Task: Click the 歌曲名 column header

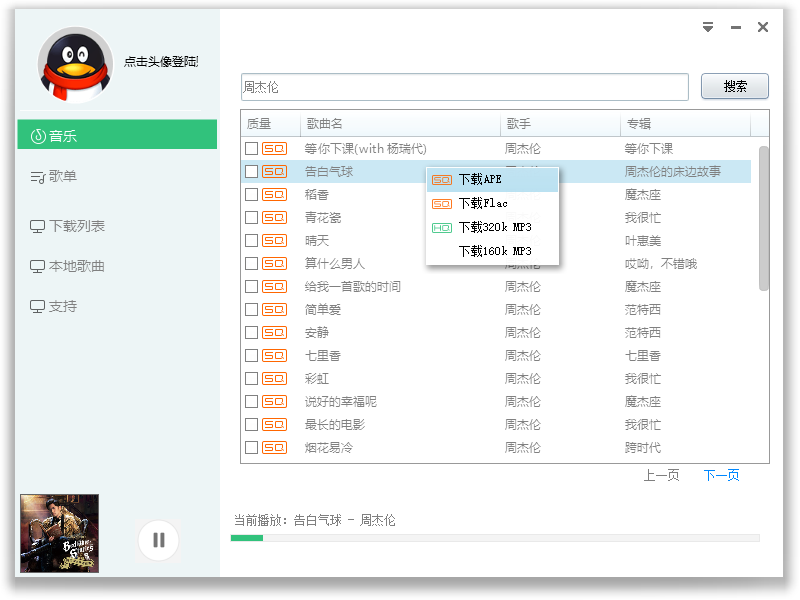Action: coord(400,123)
